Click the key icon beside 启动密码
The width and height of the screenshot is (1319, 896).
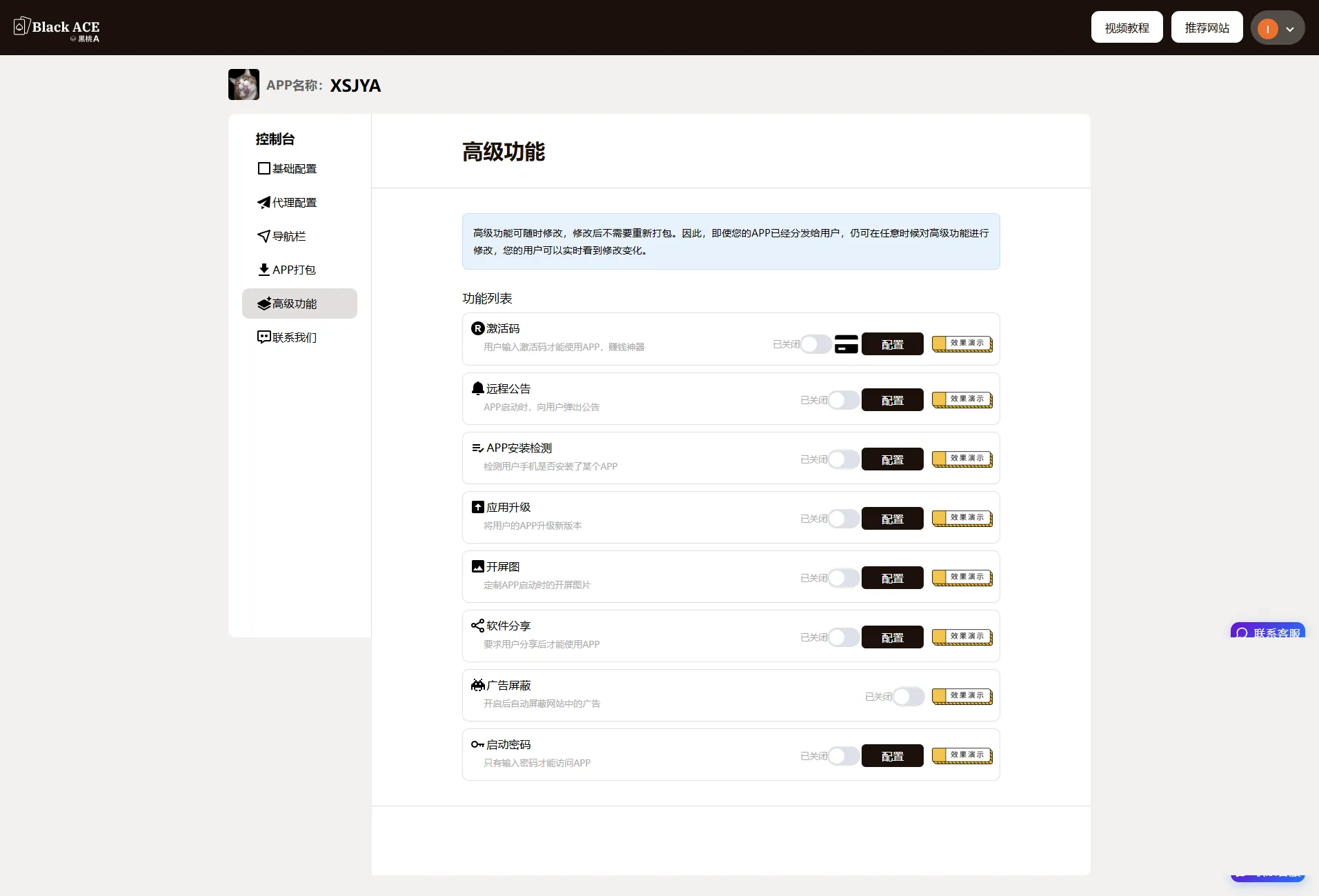pyautogui.click(x=477, y=744)
